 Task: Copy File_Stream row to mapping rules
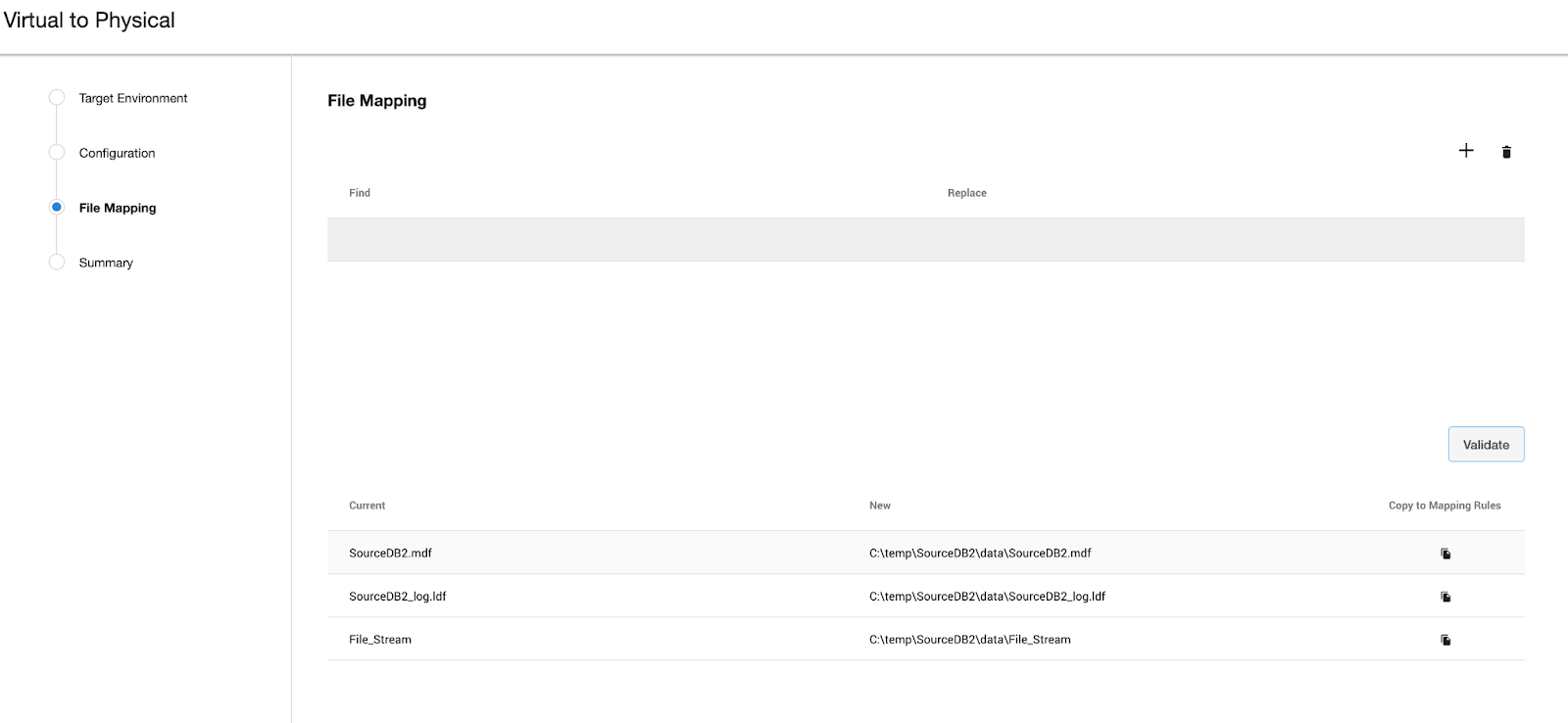[1445, 640]
